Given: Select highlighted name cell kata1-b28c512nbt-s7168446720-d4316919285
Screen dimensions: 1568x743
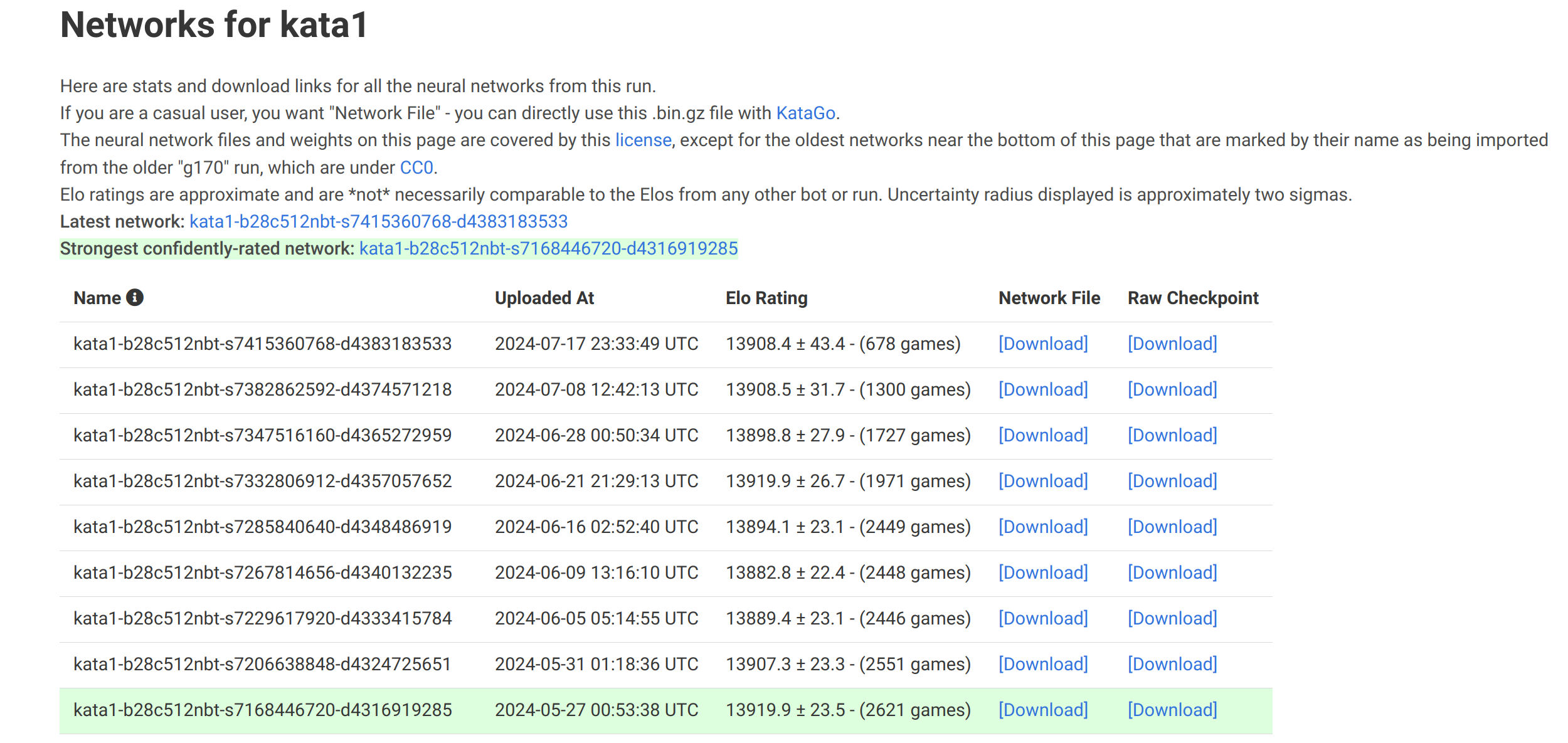Looking at the screenshot, I should click(262, 710).
